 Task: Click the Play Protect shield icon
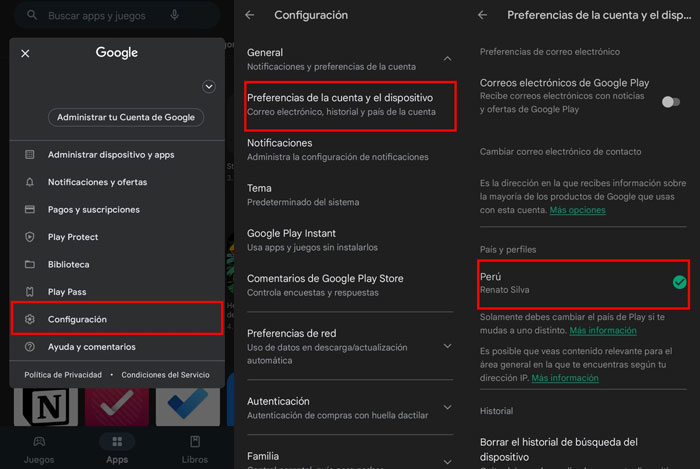(29, 237)
